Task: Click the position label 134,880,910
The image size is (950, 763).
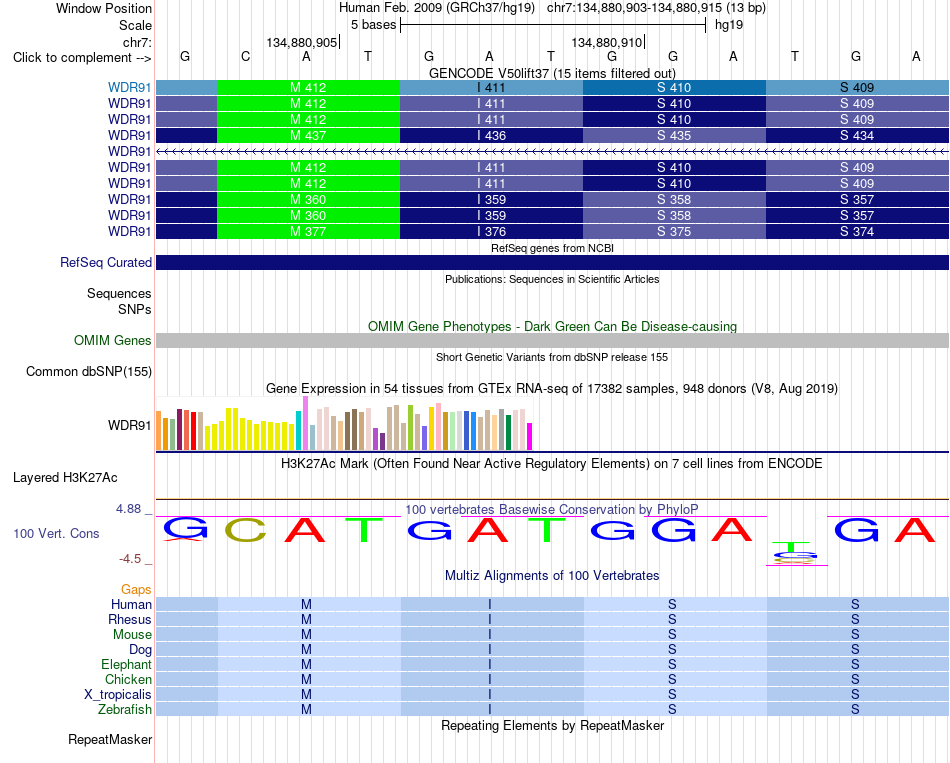Action: [x=606, y=42]
